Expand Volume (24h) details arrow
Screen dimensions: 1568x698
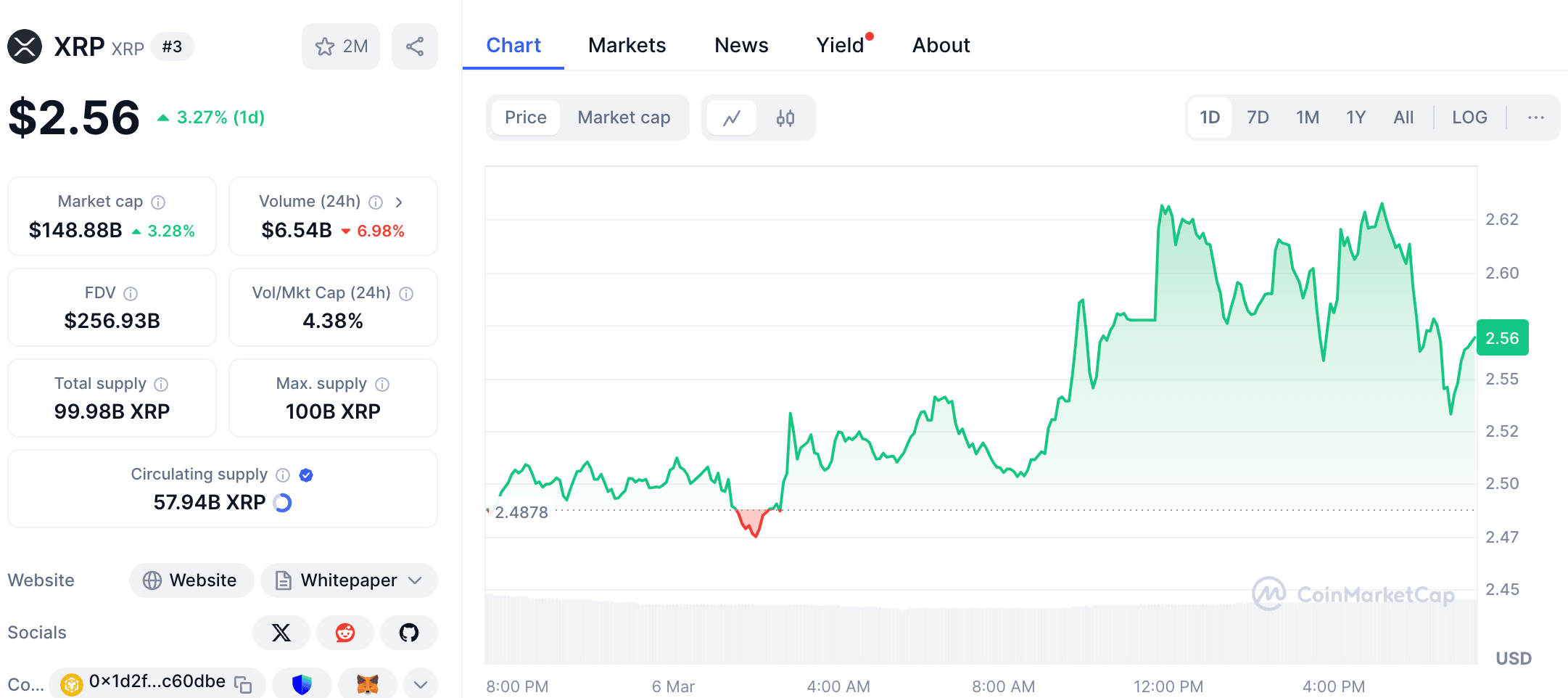399,202
